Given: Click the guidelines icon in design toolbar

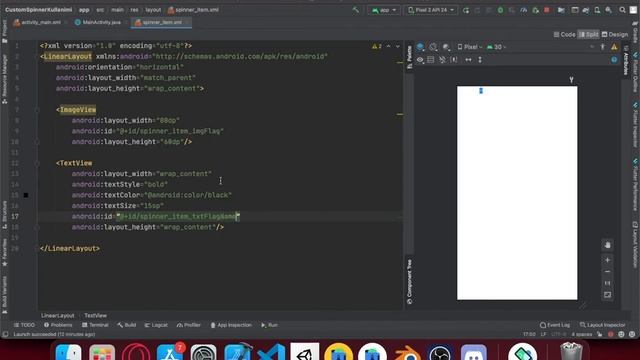Looking at the screenshot, I should [x=454, y=60].
